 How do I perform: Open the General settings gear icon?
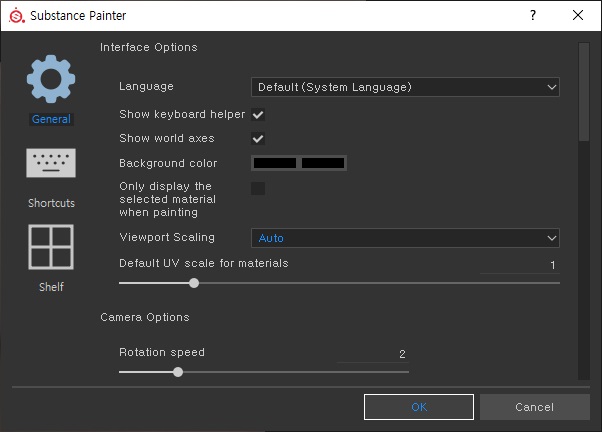click(51, 79)
